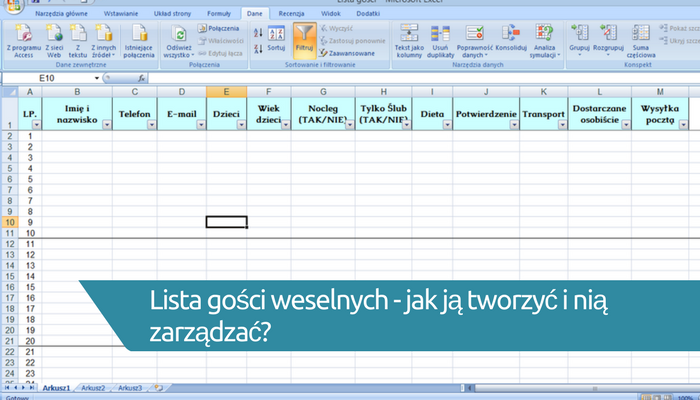Click cell containing LP. number 12

pos(30,255)
